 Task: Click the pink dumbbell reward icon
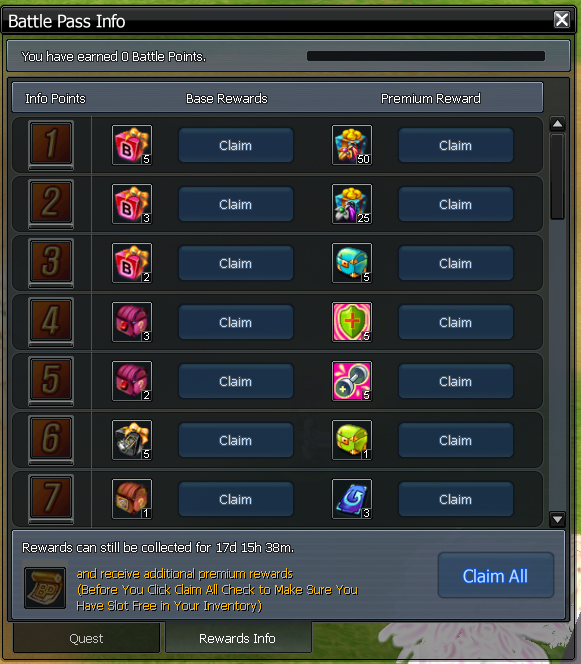[352, 381]
